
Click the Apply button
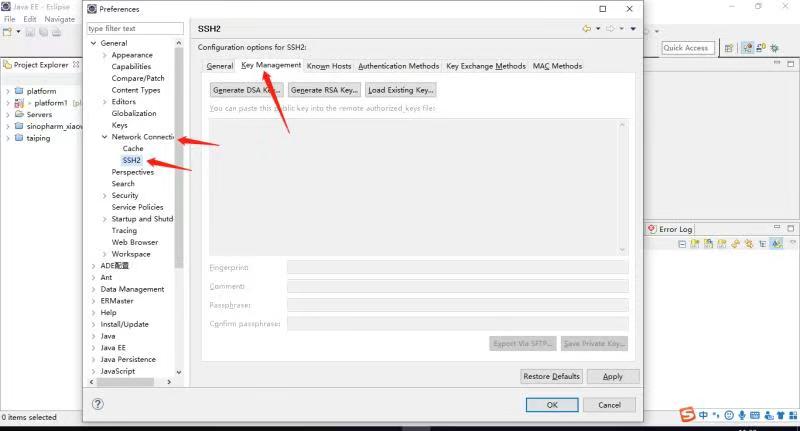click(613, 376)
